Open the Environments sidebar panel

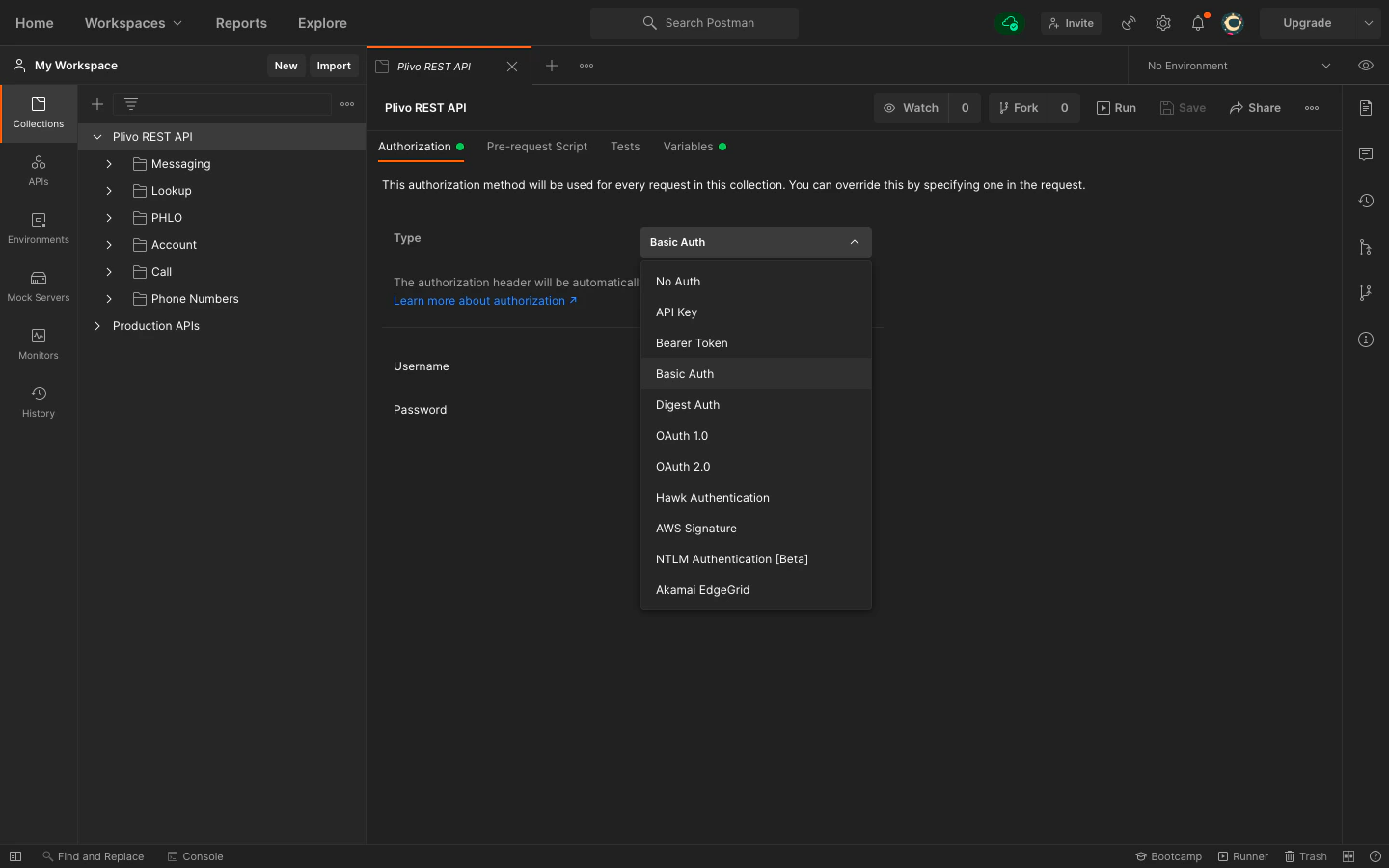(x=39, y=228)
